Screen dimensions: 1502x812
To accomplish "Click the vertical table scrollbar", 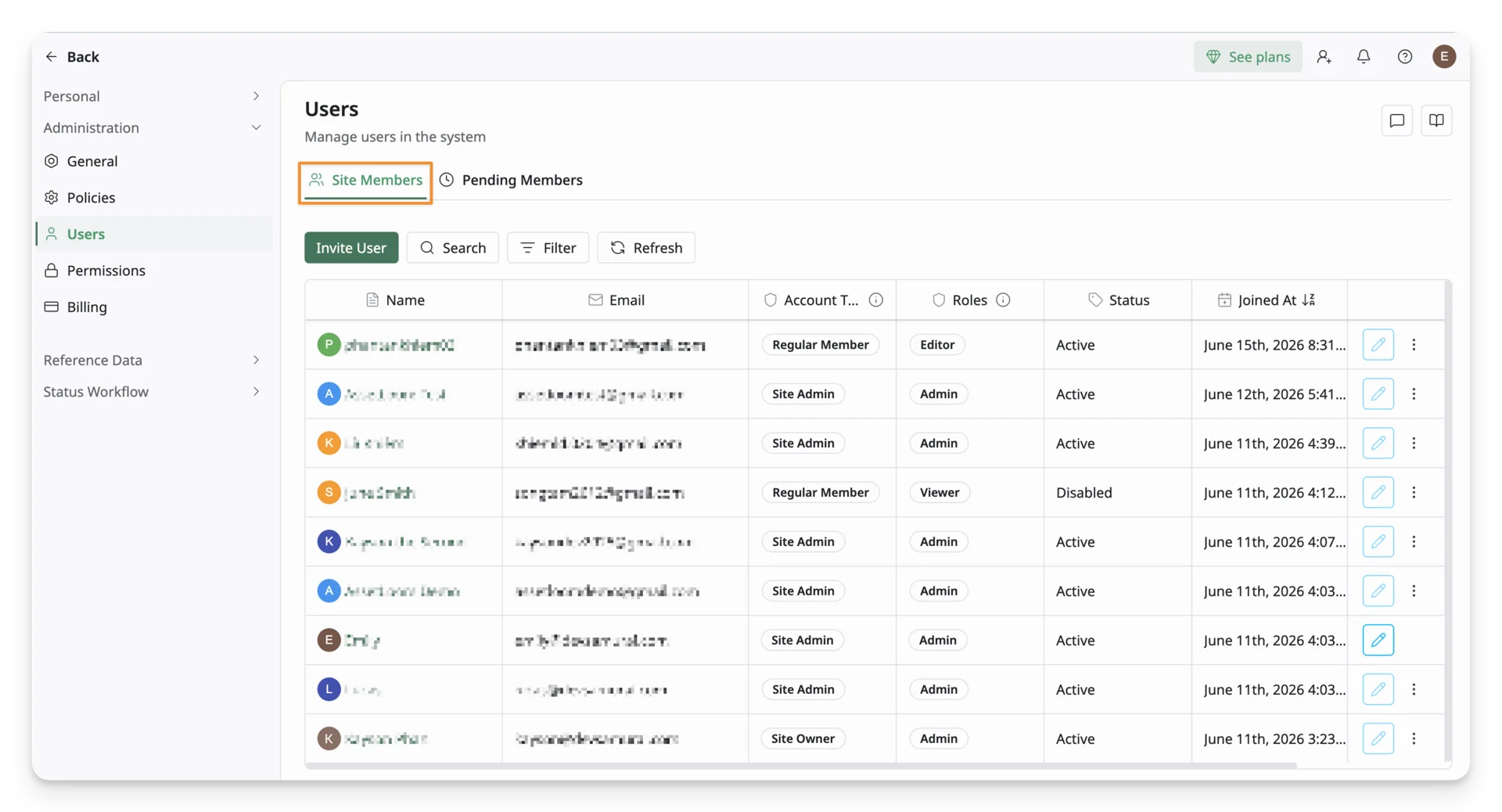I will [1448, 520].
